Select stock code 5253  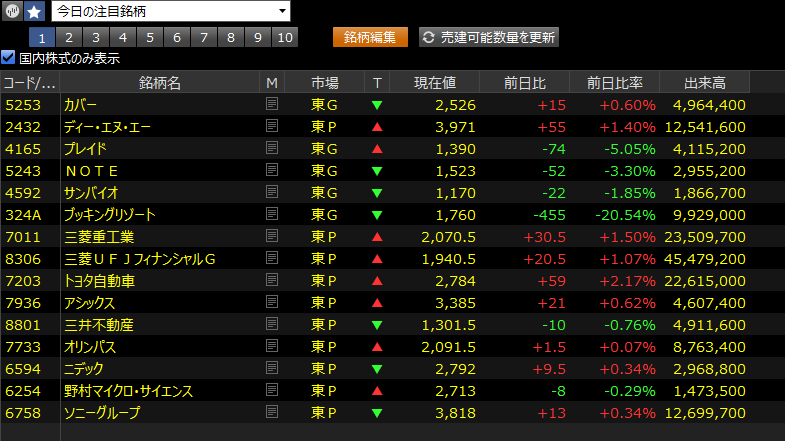coord(23,105)
